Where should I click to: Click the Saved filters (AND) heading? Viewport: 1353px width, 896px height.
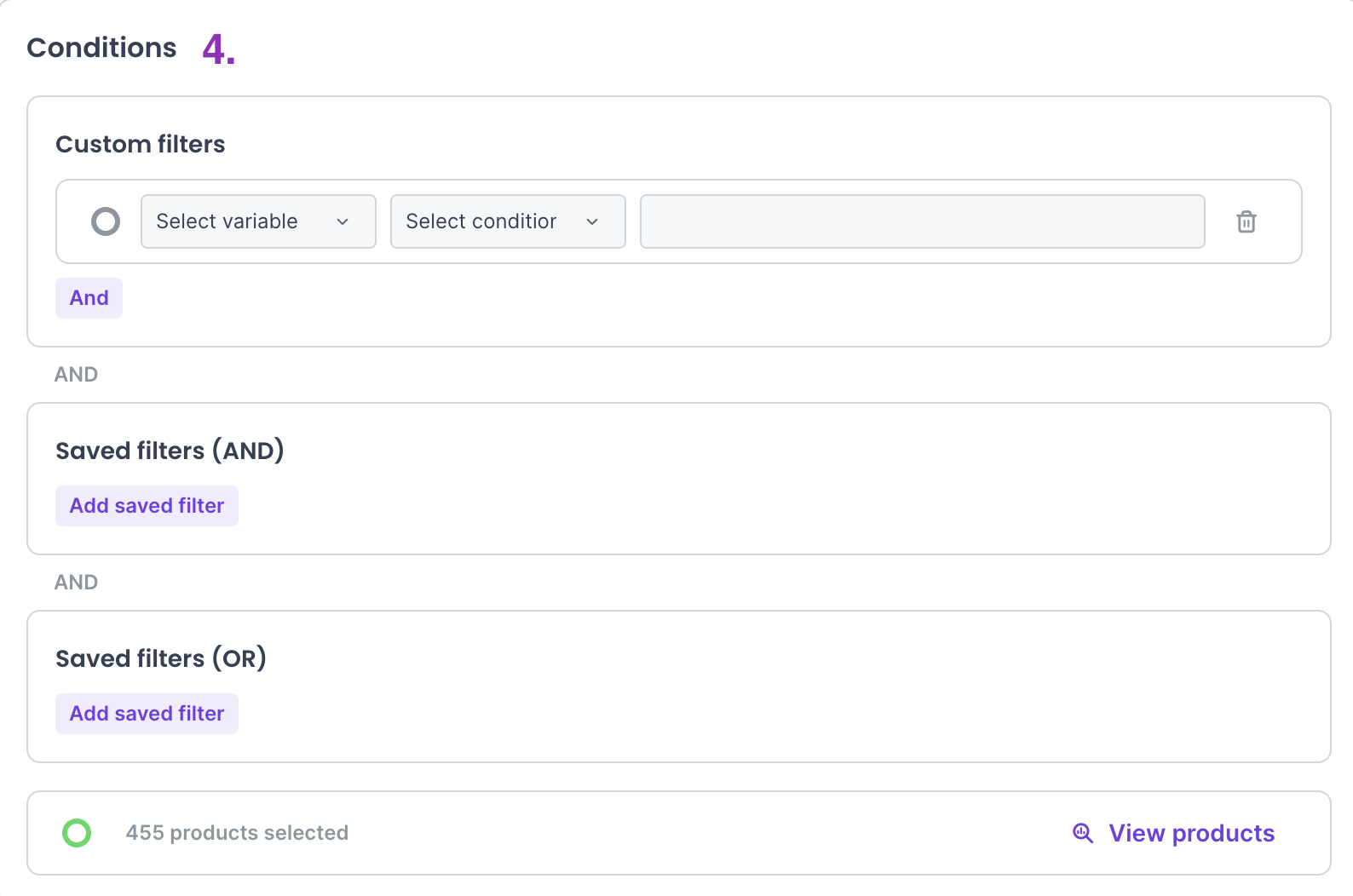(170, 451)
